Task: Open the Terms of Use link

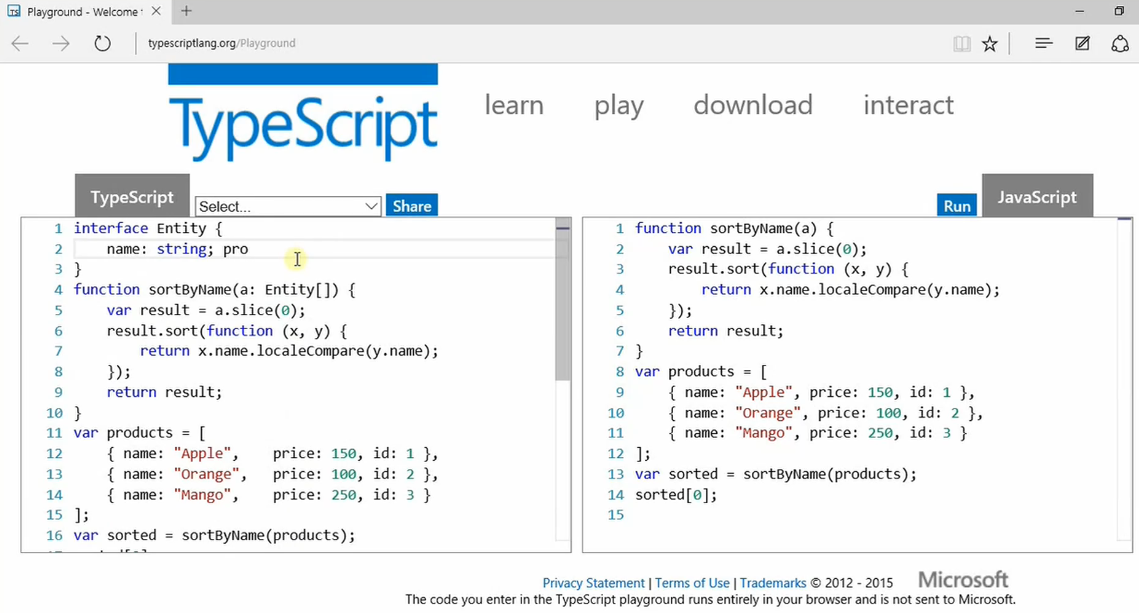Action: [692, 583]
